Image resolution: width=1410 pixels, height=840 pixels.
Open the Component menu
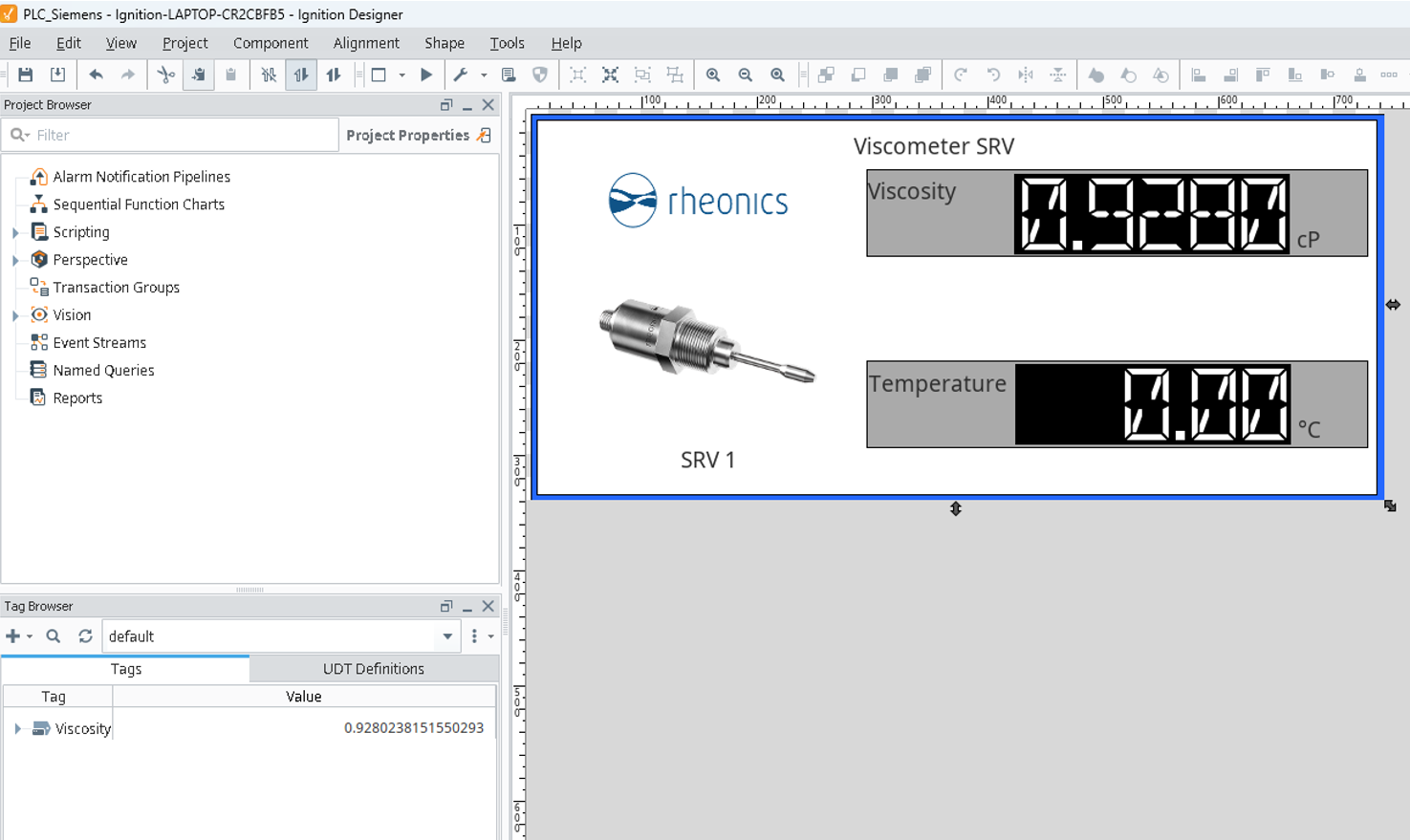tap(271, 43)
